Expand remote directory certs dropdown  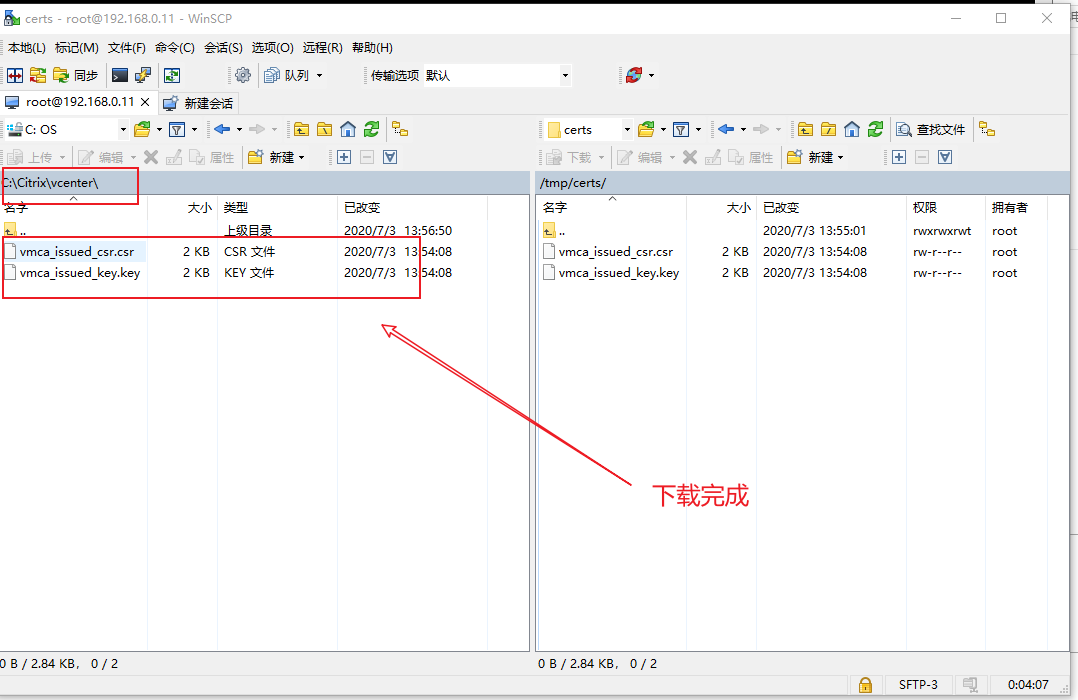click(x=627, y=129)
